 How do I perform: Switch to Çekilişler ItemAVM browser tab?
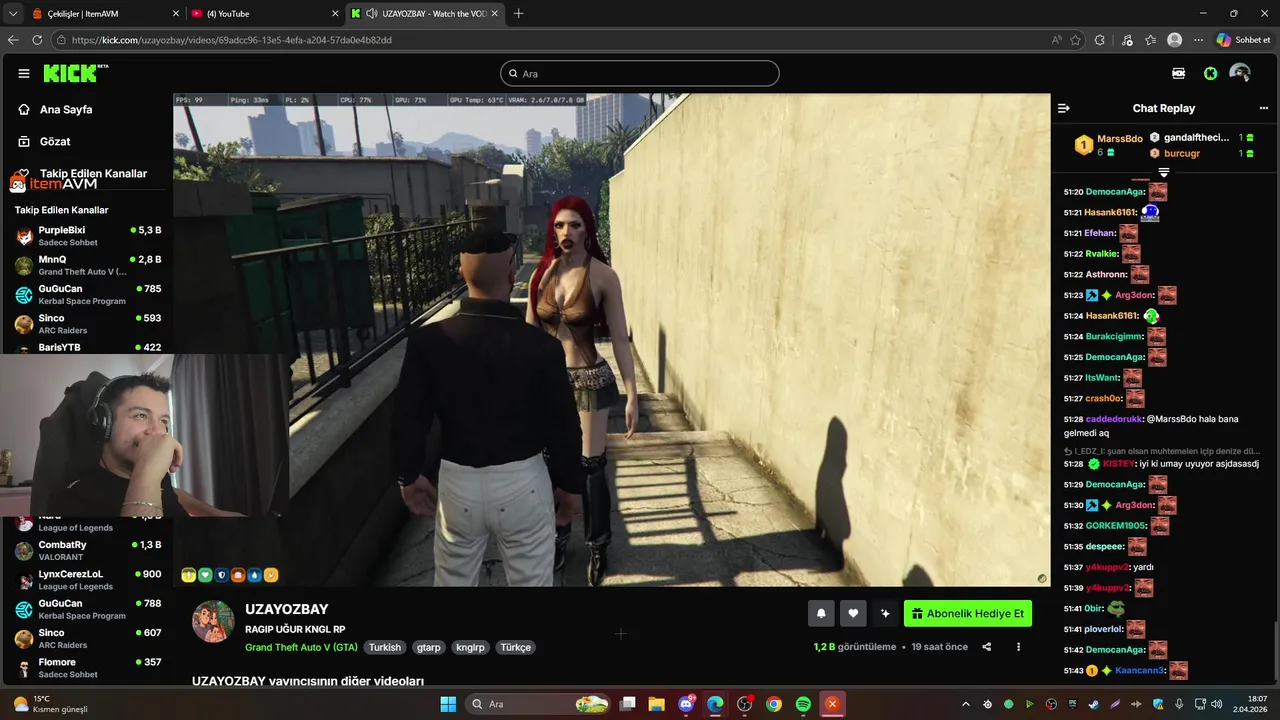coord(104,13)
